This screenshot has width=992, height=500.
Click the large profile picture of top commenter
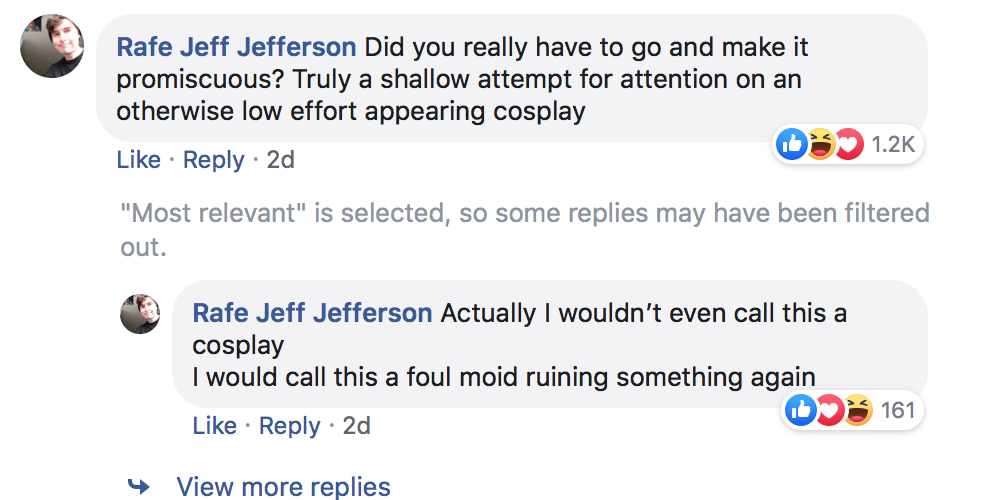52,46
